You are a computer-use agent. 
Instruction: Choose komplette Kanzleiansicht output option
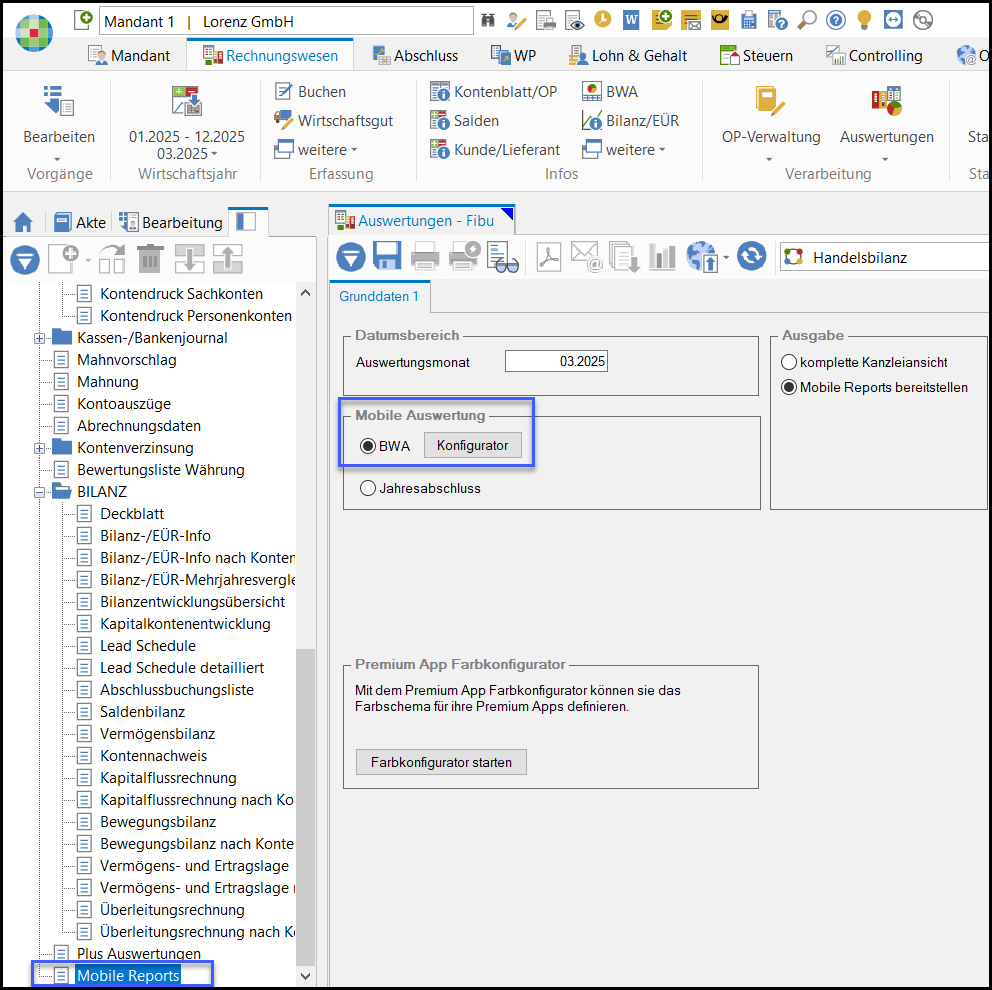(x=788, y=362)
